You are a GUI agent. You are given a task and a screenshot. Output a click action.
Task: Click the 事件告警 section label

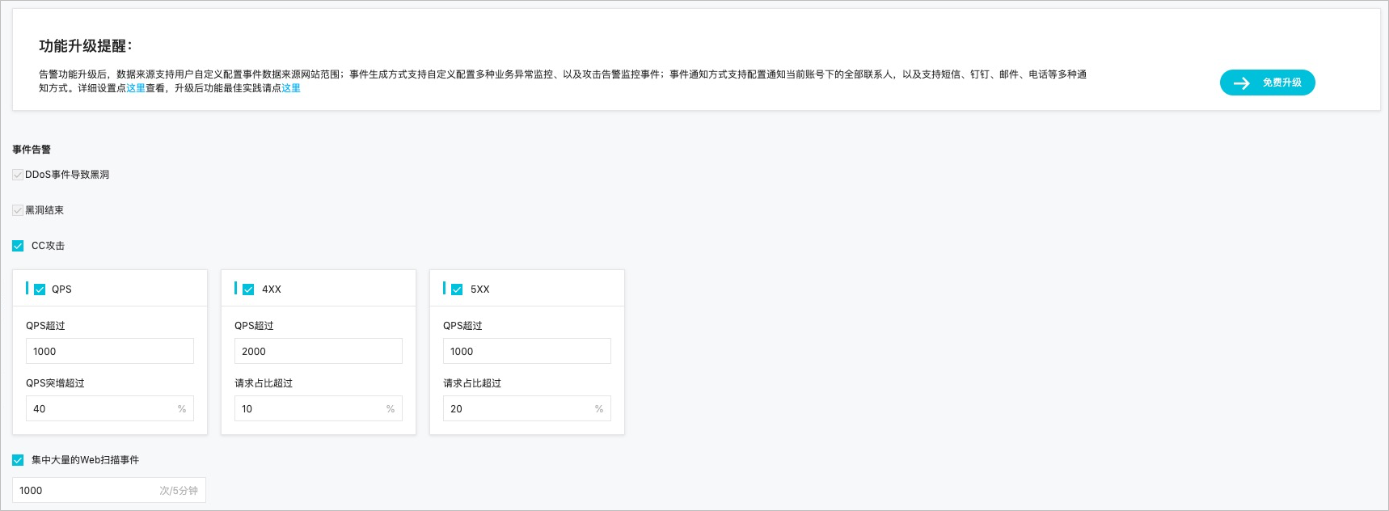pos(32,150)
